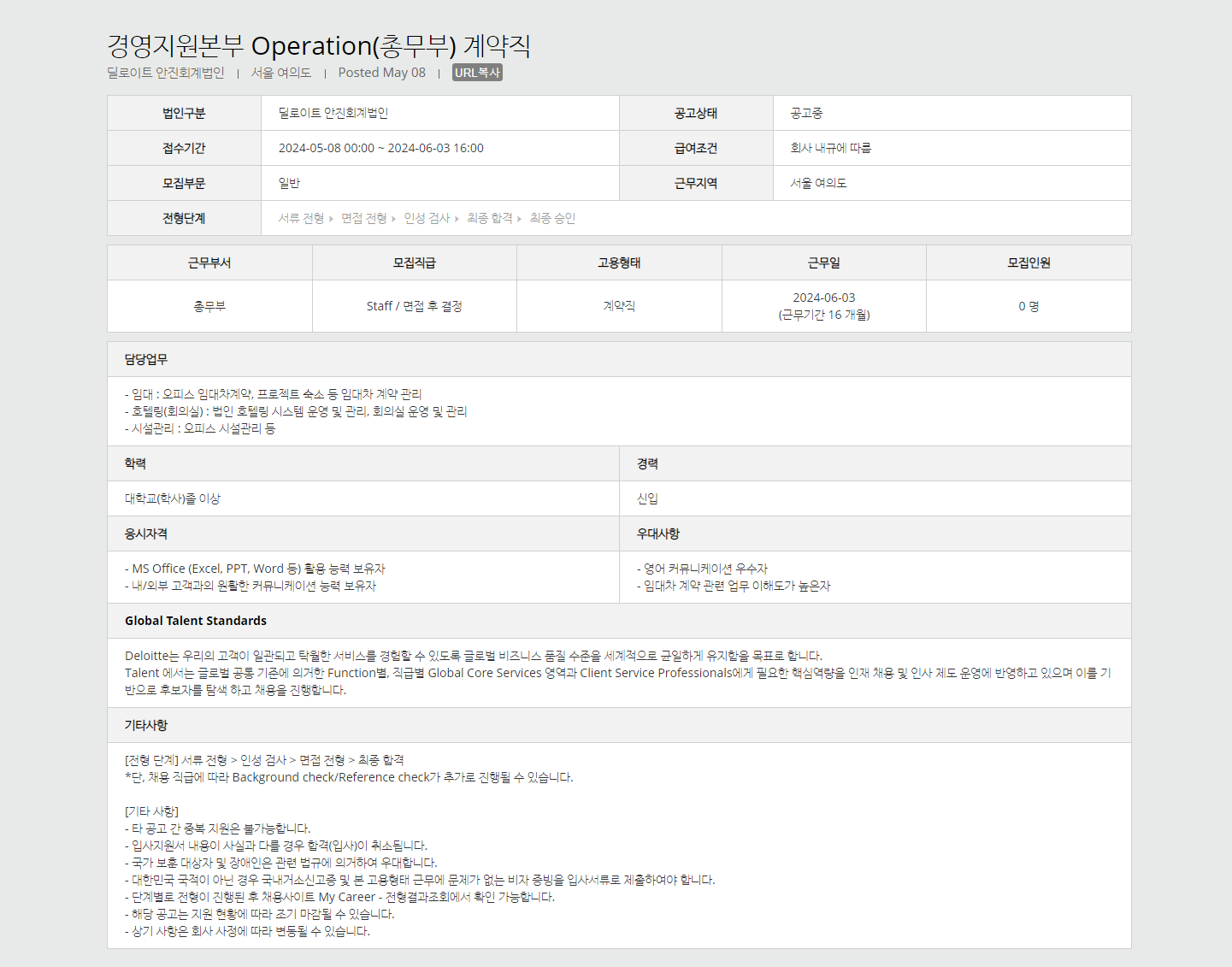1232x967 pixels.
Task: Click 총무부 cell in 근무부서 column
Action: 209,306
